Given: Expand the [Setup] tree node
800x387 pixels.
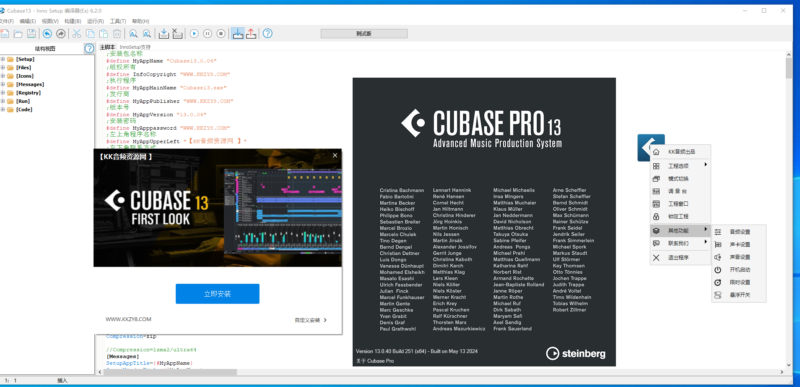Looking at the screenshot, I should (3, 59).
